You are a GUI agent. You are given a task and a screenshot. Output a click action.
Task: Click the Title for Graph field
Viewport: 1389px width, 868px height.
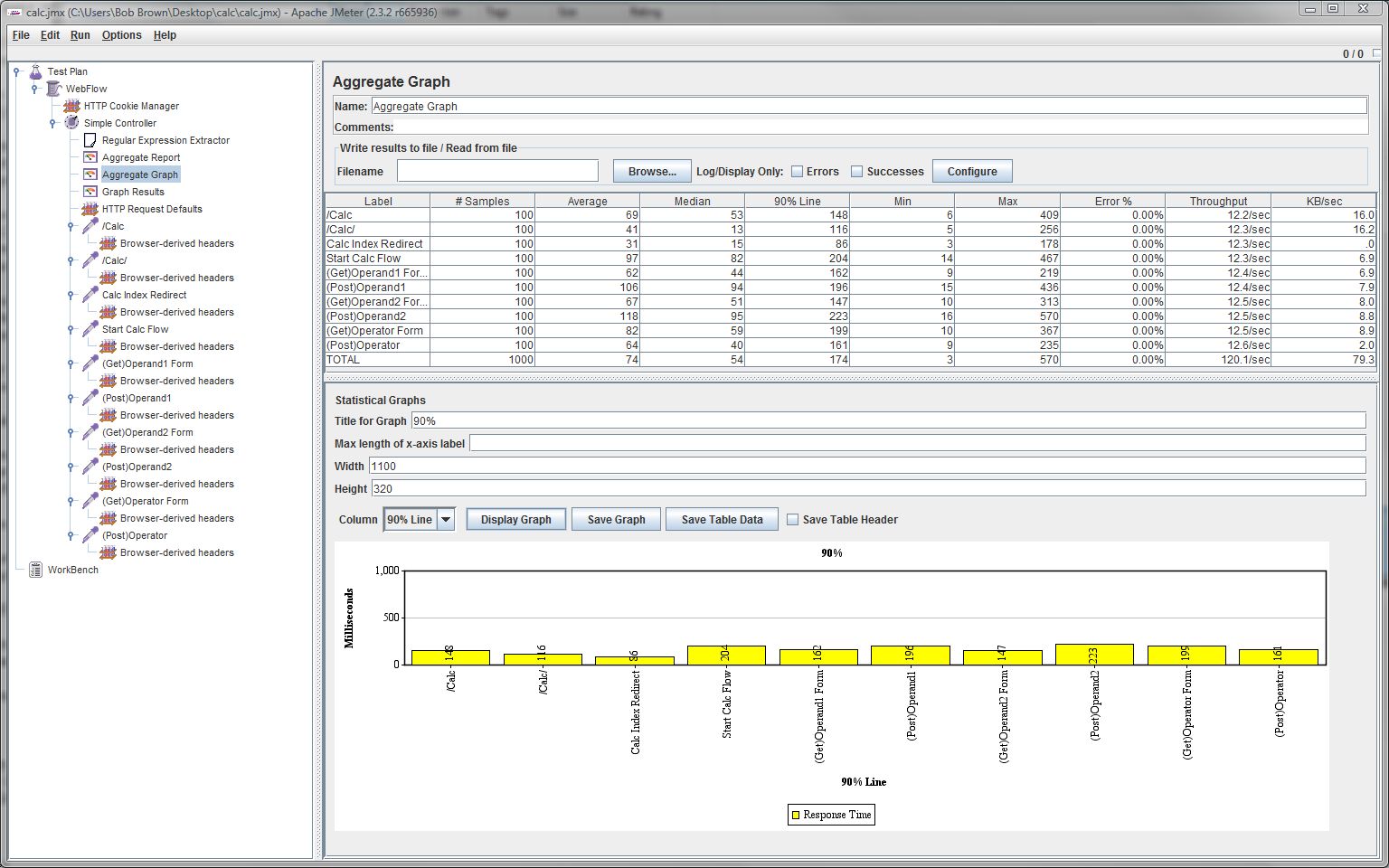point(888,420)
